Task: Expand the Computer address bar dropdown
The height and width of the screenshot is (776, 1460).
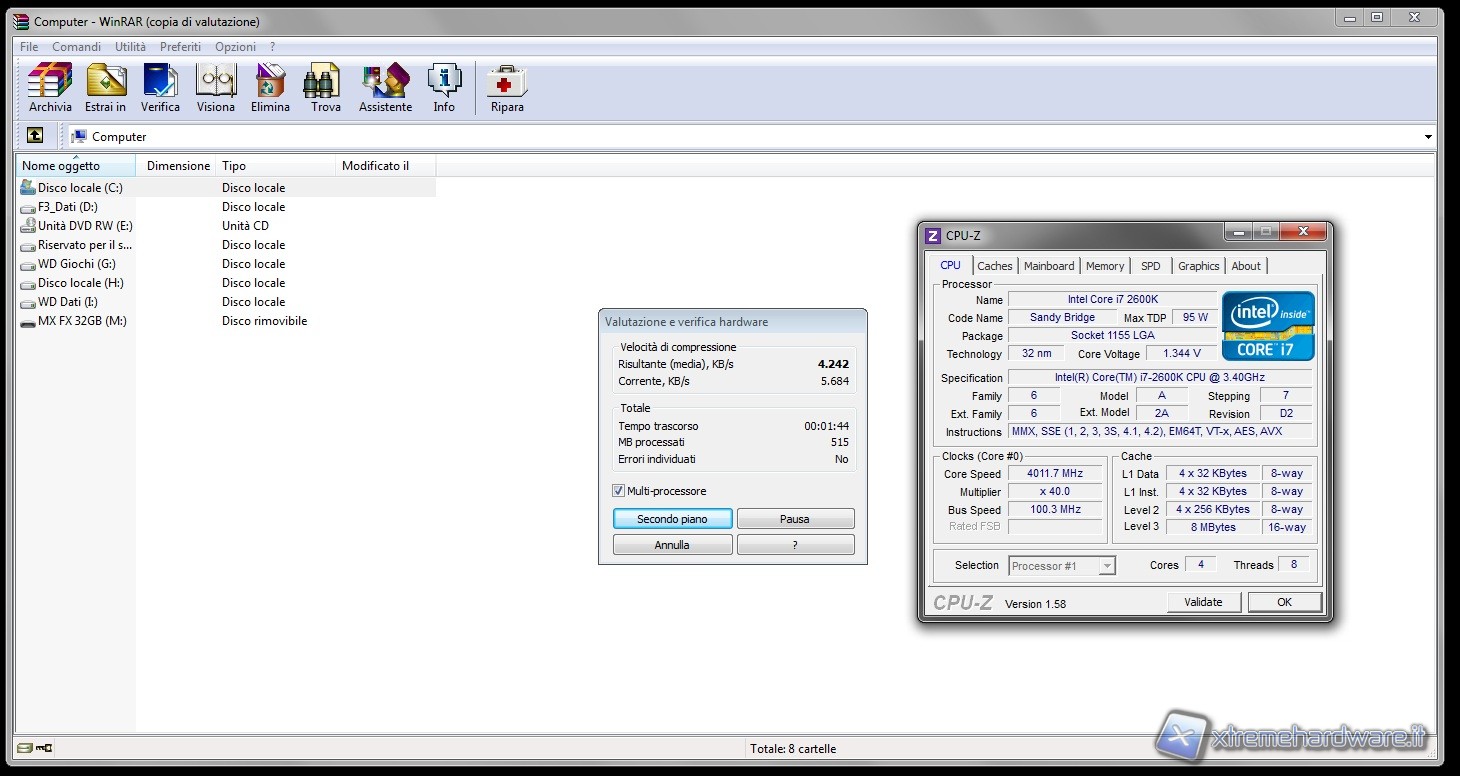Action: point(1428,137)
